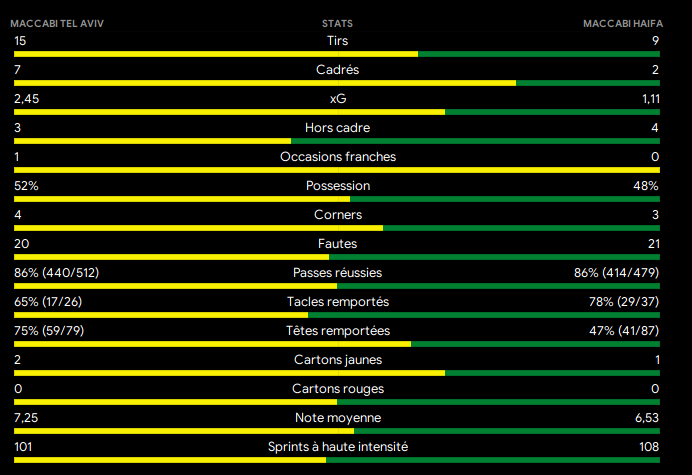Click the Note moyenne label
692x475 pixels.
click(x=337, y=418)
